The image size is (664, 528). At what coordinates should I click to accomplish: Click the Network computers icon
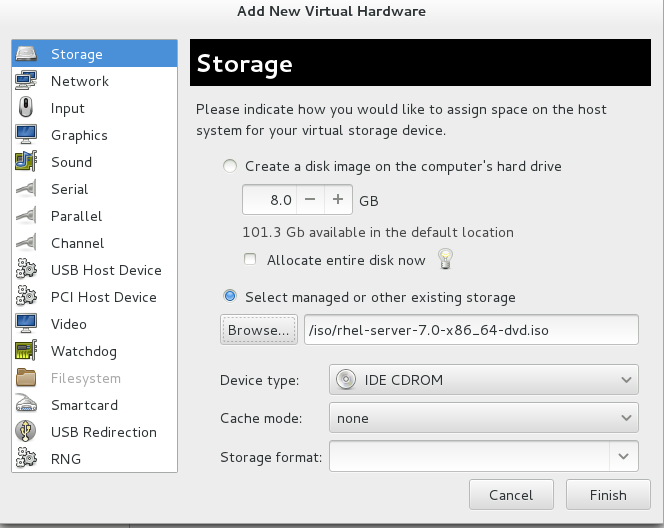[26, 80]
